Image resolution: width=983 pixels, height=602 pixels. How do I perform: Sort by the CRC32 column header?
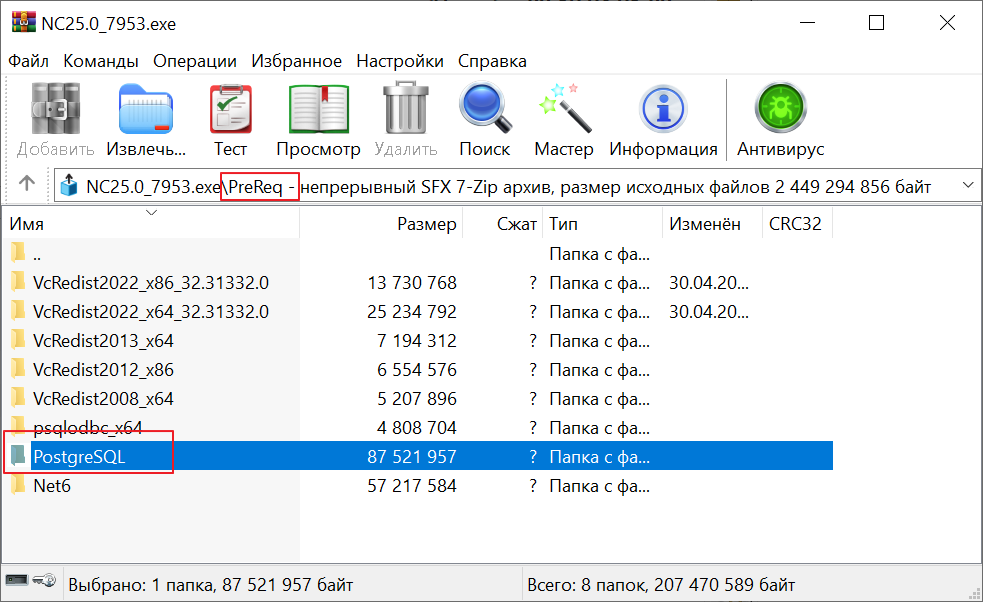(797, 224)
